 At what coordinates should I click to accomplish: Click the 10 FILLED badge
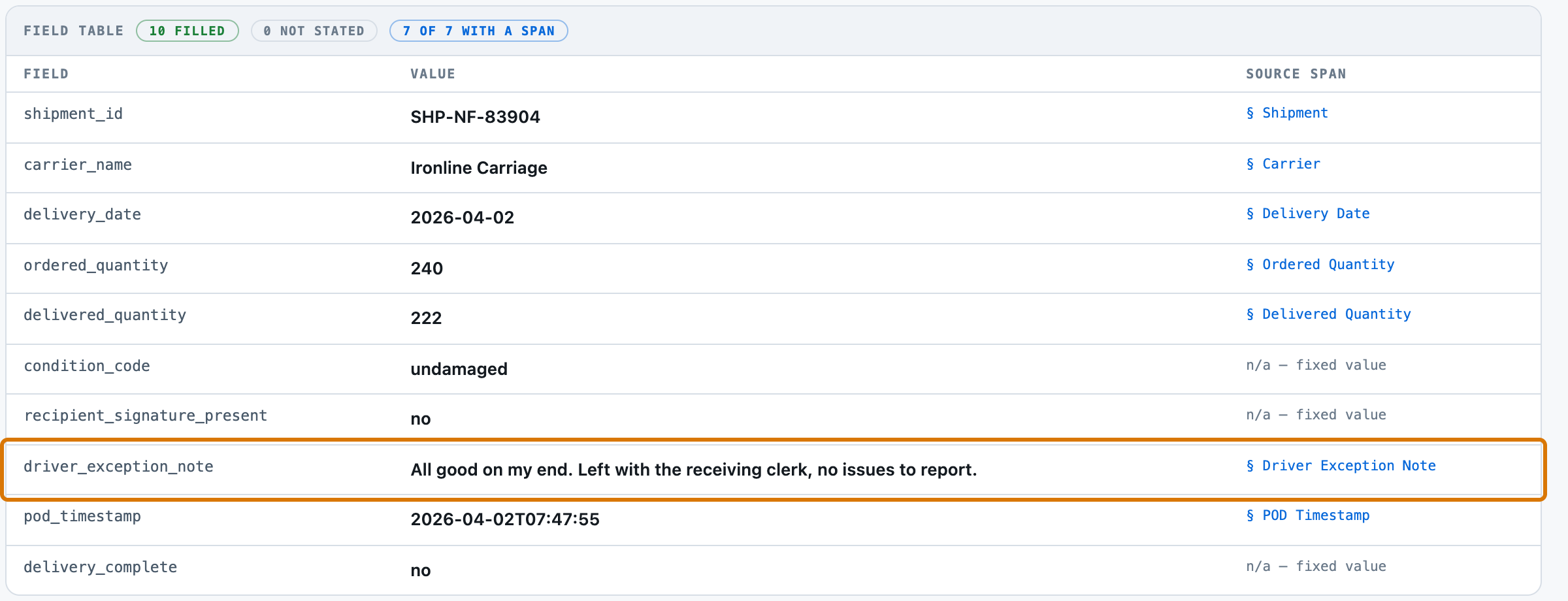pos(187,31)
